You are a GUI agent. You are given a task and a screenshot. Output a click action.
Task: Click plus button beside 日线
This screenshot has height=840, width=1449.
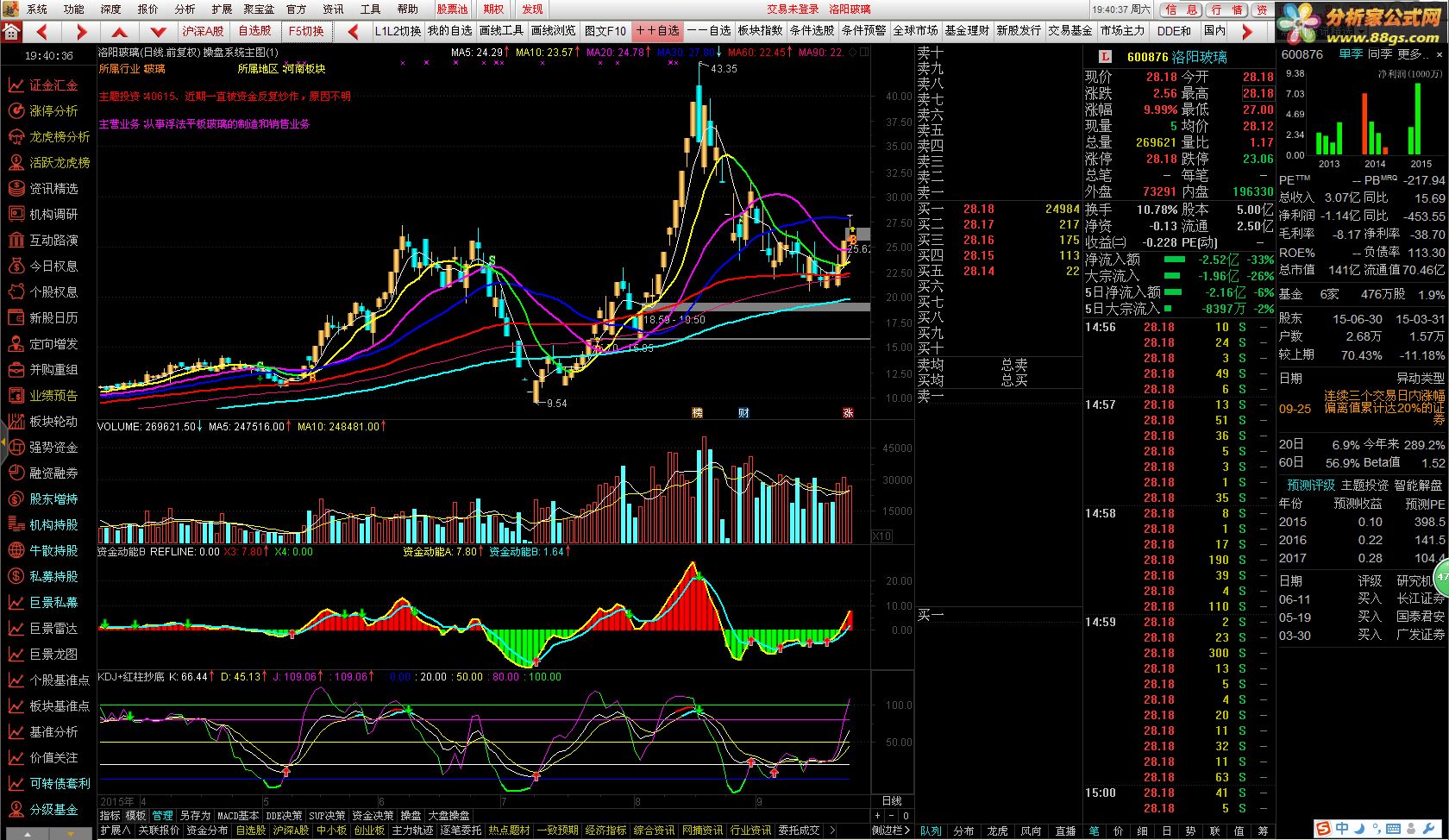point(878,815)
